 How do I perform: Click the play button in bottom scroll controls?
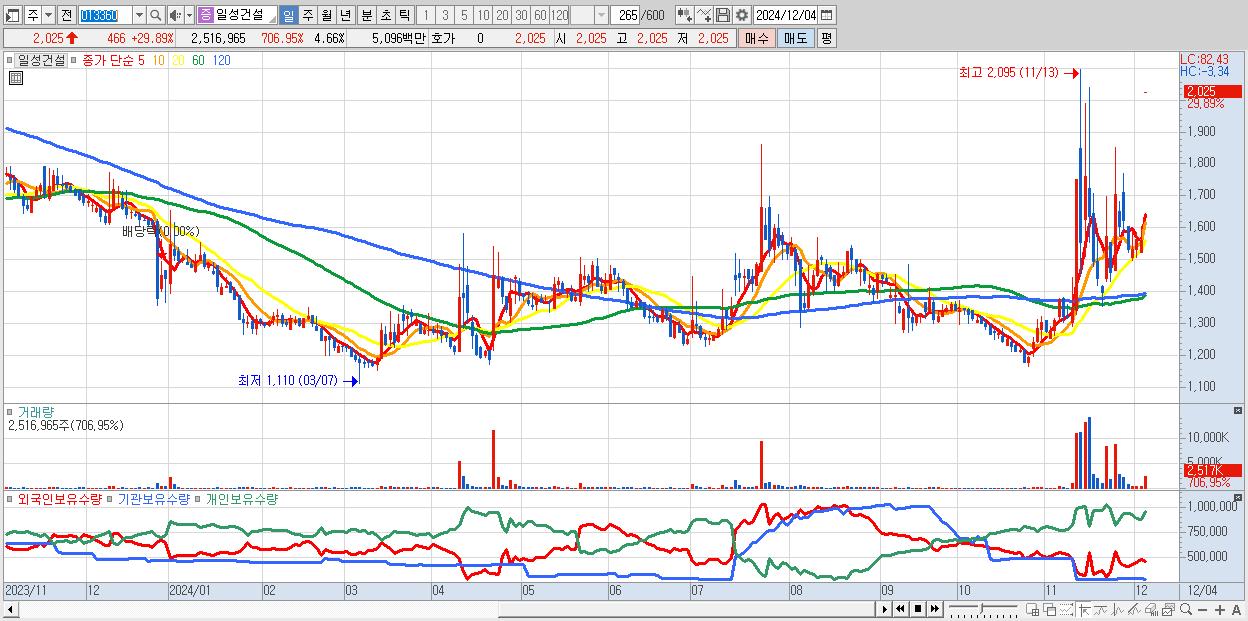tap(885, 609)
